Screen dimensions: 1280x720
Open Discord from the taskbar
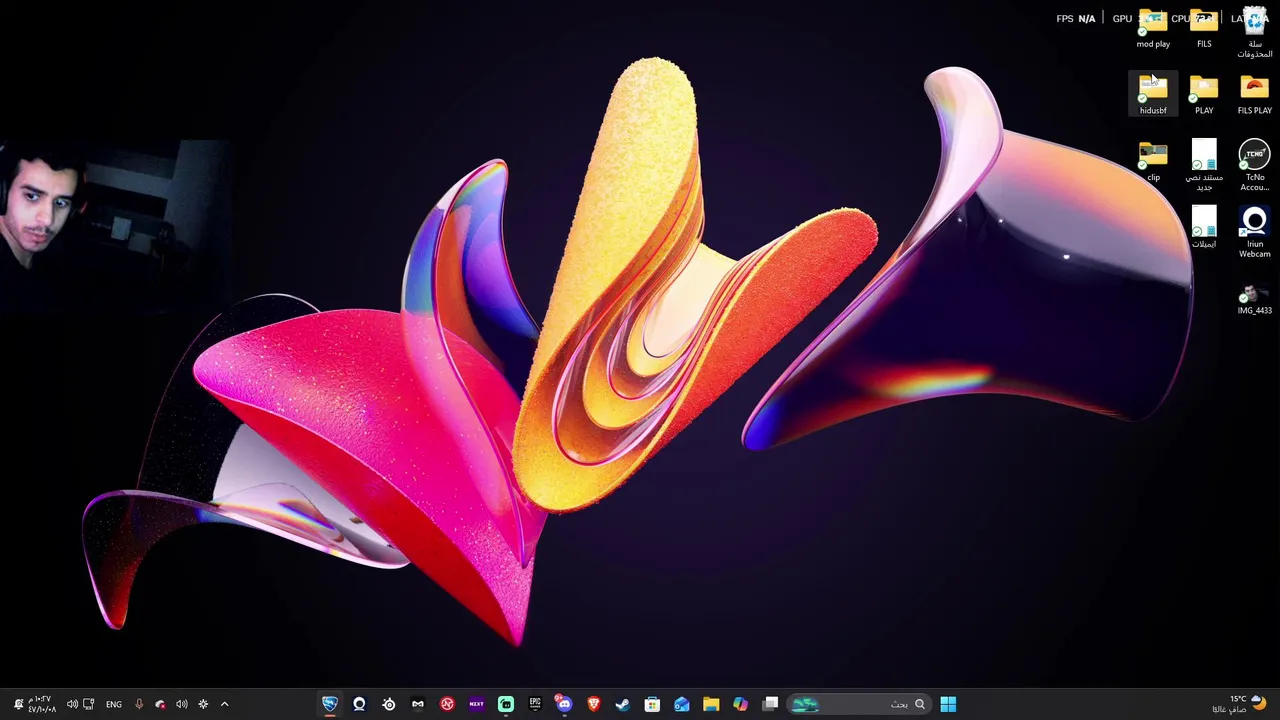pyautogui.click(x=564, y=704)
